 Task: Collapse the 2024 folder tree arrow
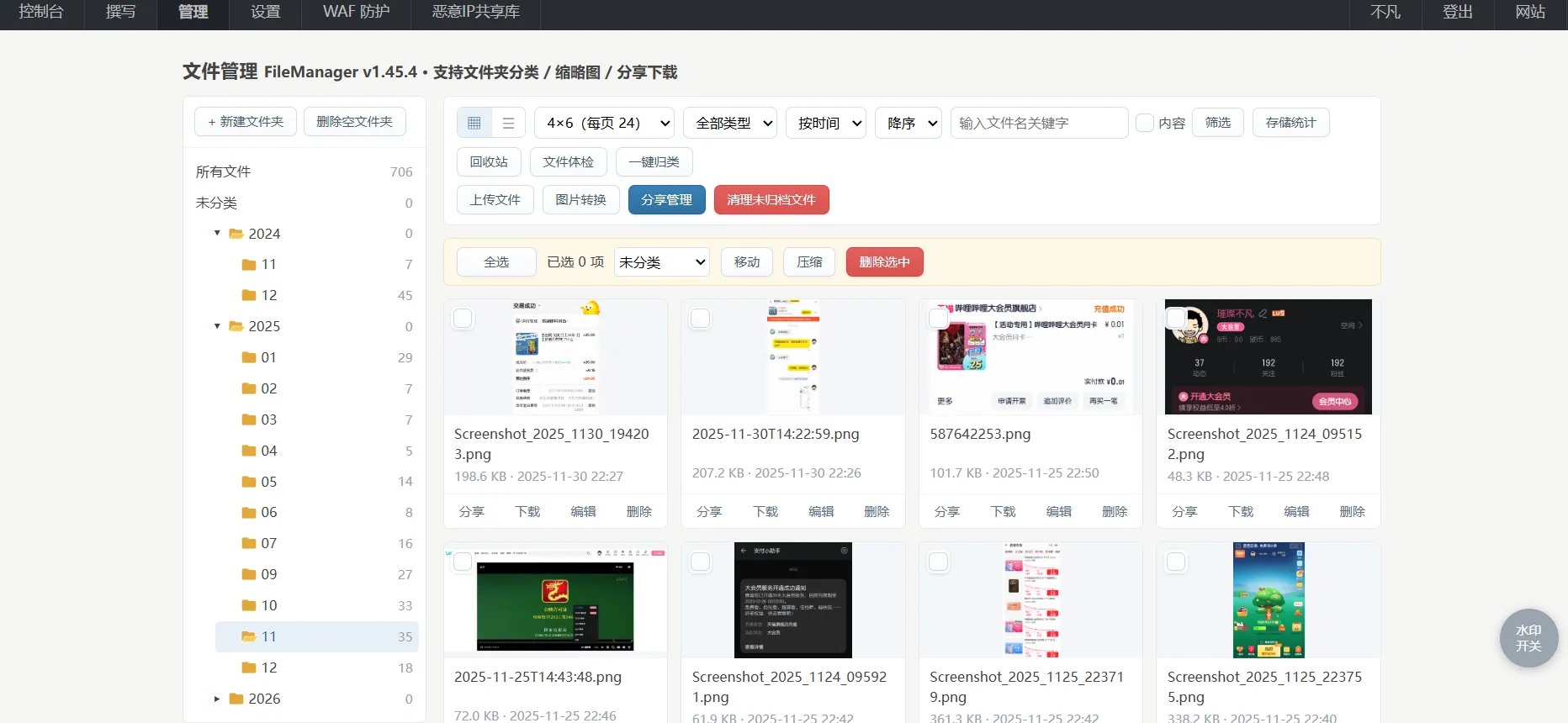click(x=217, y=233)
